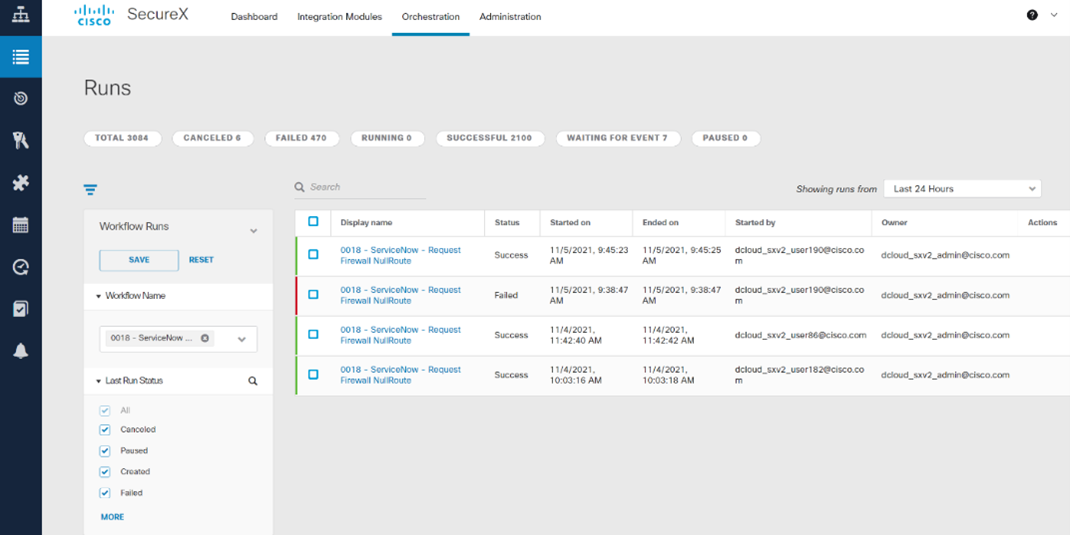
Task: Sort by the Owner column header
Action: [894, 222]
